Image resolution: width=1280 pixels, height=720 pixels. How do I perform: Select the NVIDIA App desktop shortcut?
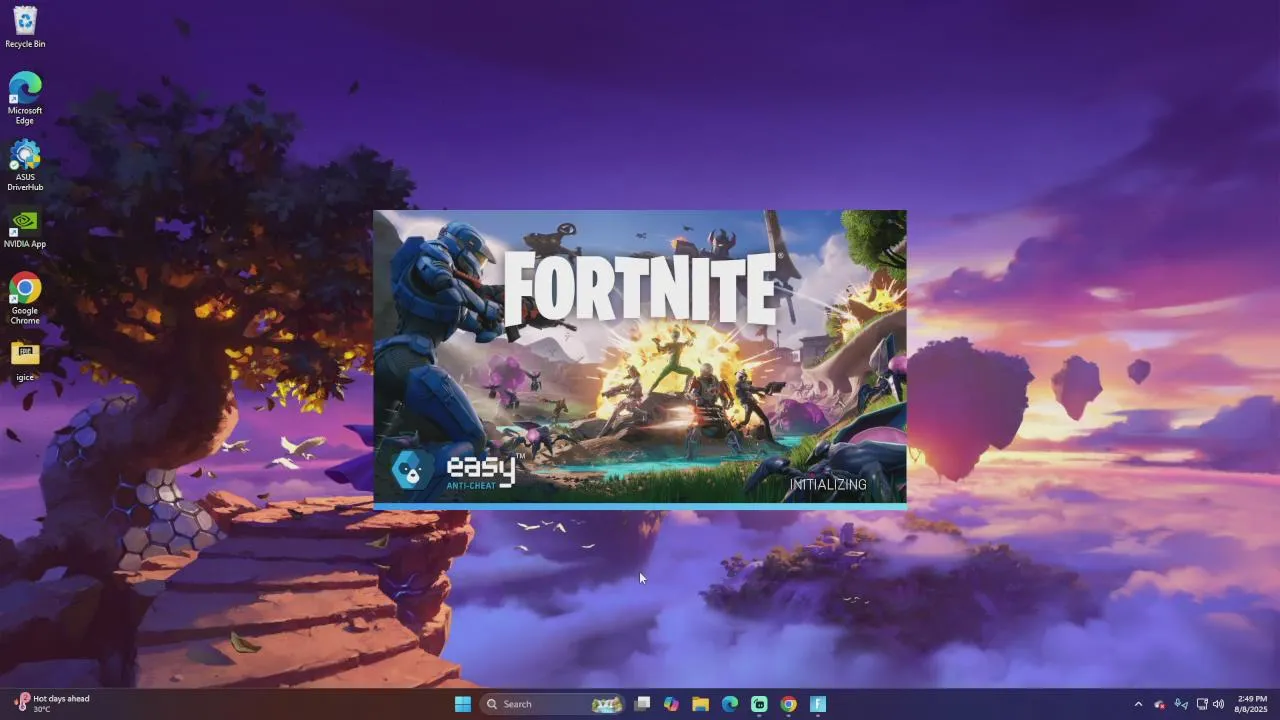[x=25, y=228]
